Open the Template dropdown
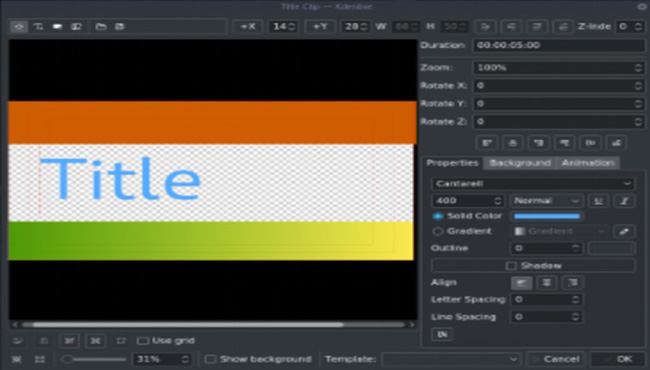This screenshot has width=650, height=370. point(451,359)
